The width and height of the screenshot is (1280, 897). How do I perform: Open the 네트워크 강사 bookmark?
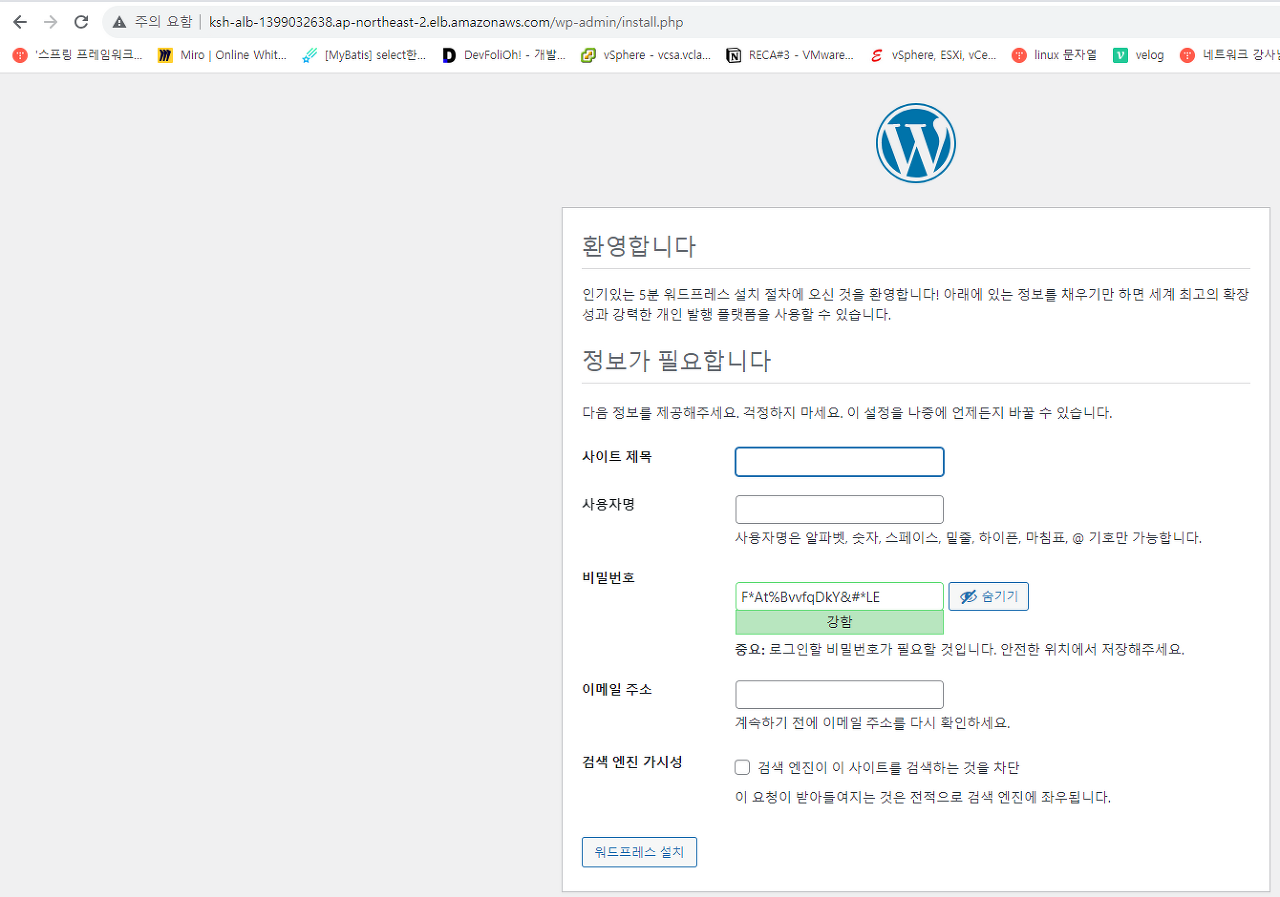tap(1230, 55)
